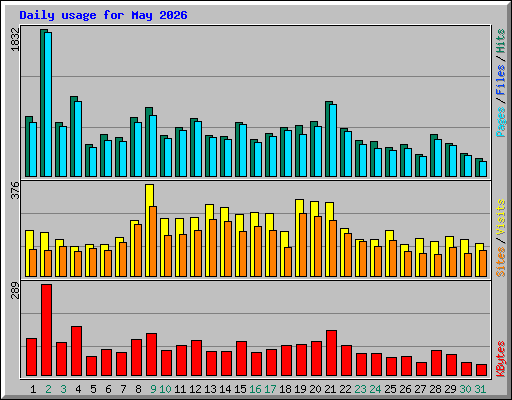The width and height of the screenshot is (512, 400).
Task: Select day 30 on the x-axis
Action: [465, 389]
